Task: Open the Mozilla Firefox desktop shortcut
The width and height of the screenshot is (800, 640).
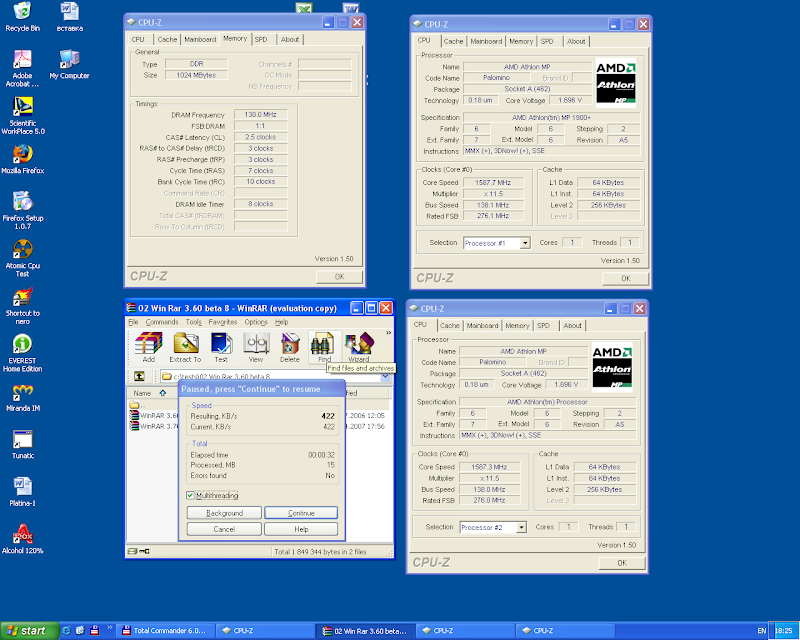Action: [22, 153]
